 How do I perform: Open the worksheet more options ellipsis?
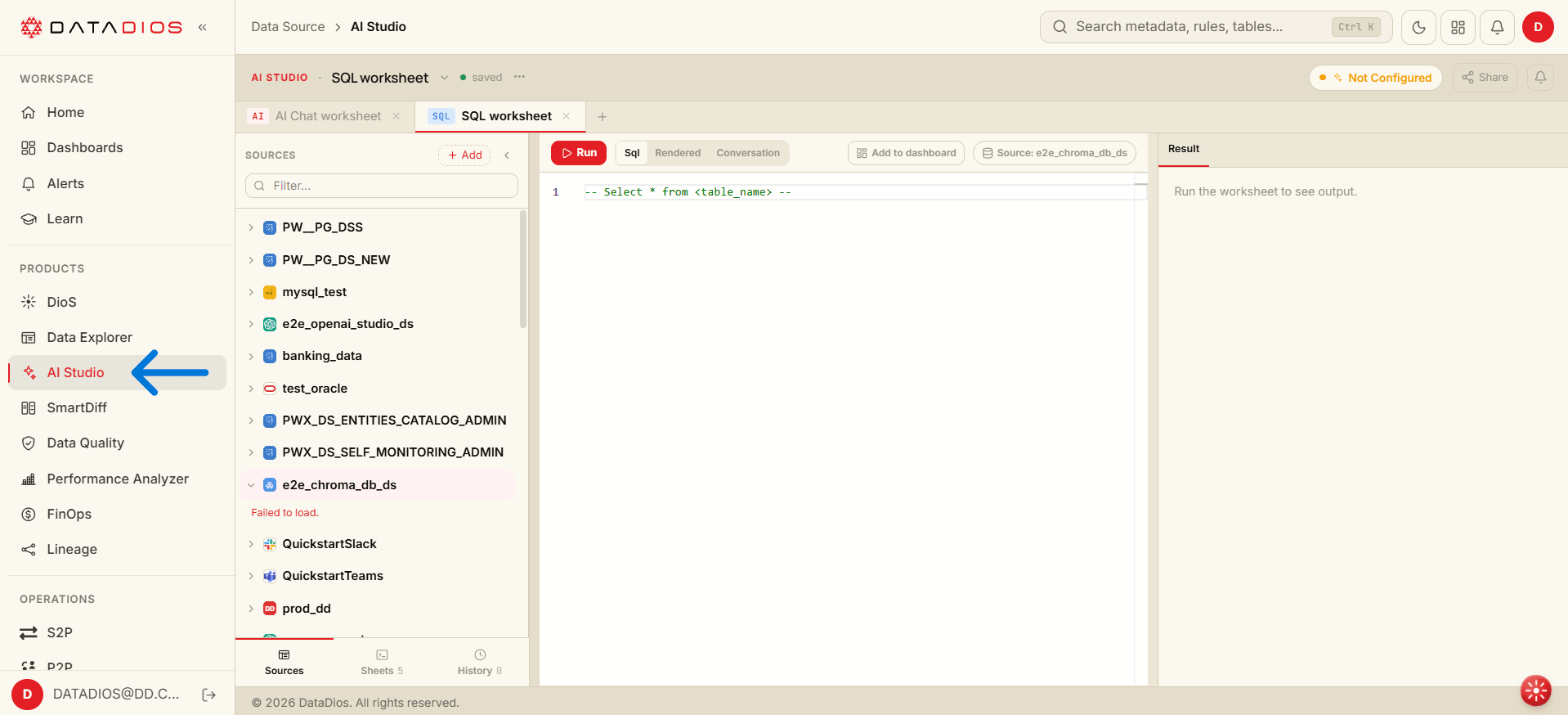(x=519, y=77)
